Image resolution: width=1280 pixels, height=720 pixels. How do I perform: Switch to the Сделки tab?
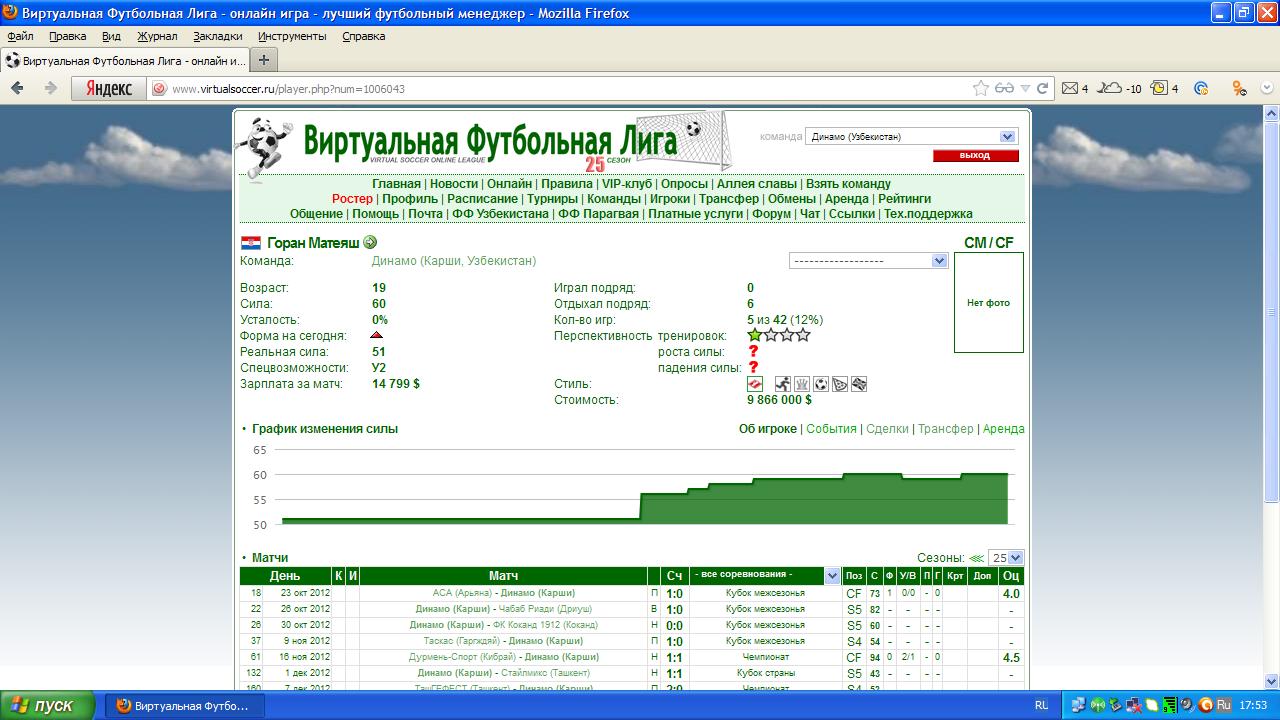tap(888, 429)
